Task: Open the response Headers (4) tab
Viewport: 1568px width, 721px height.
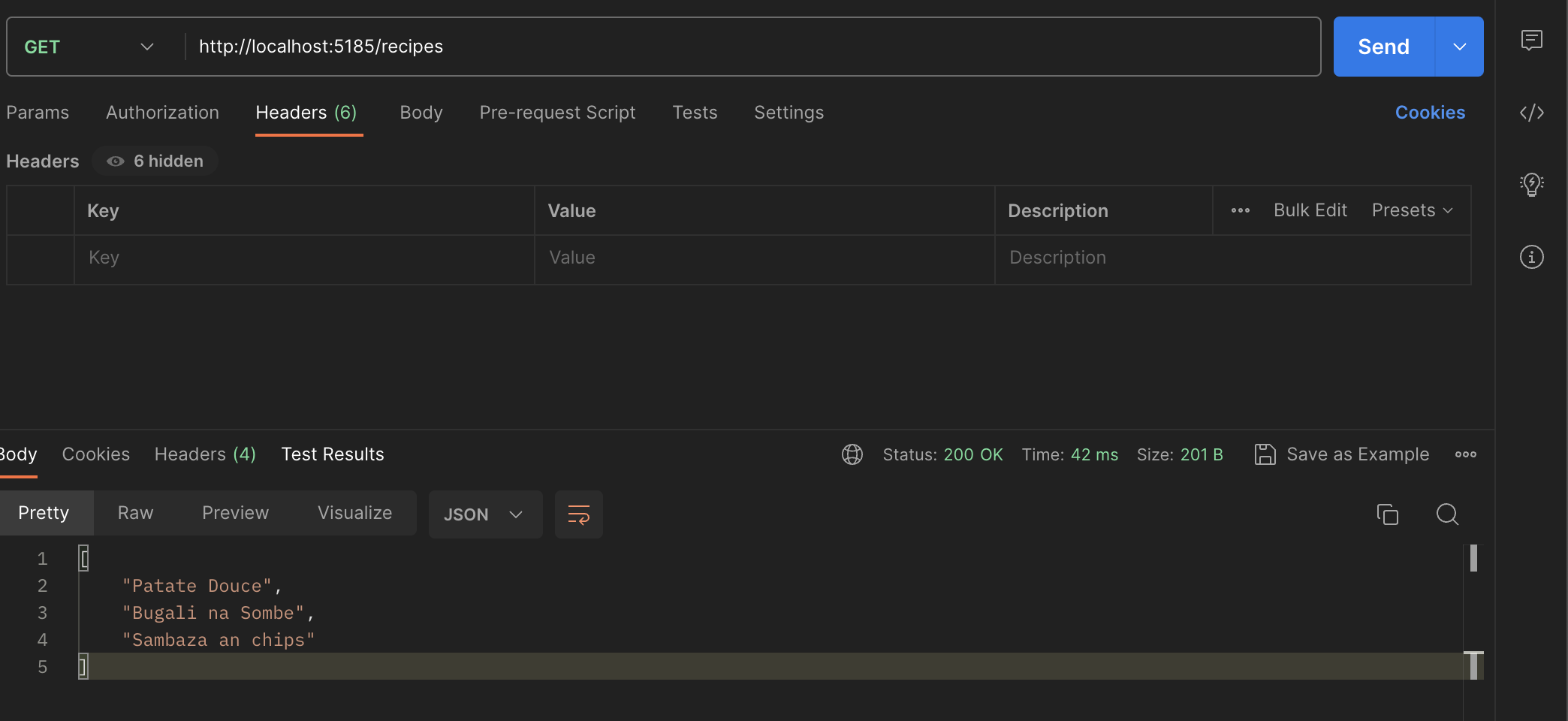Action: coord(205,454)
